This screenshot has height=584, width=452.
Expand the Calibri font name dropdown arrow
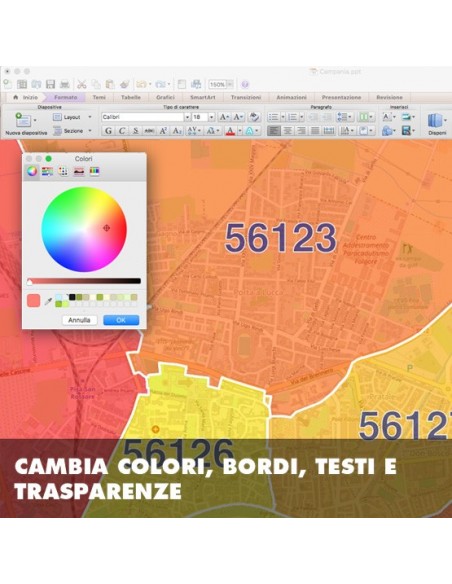[187, 117]
